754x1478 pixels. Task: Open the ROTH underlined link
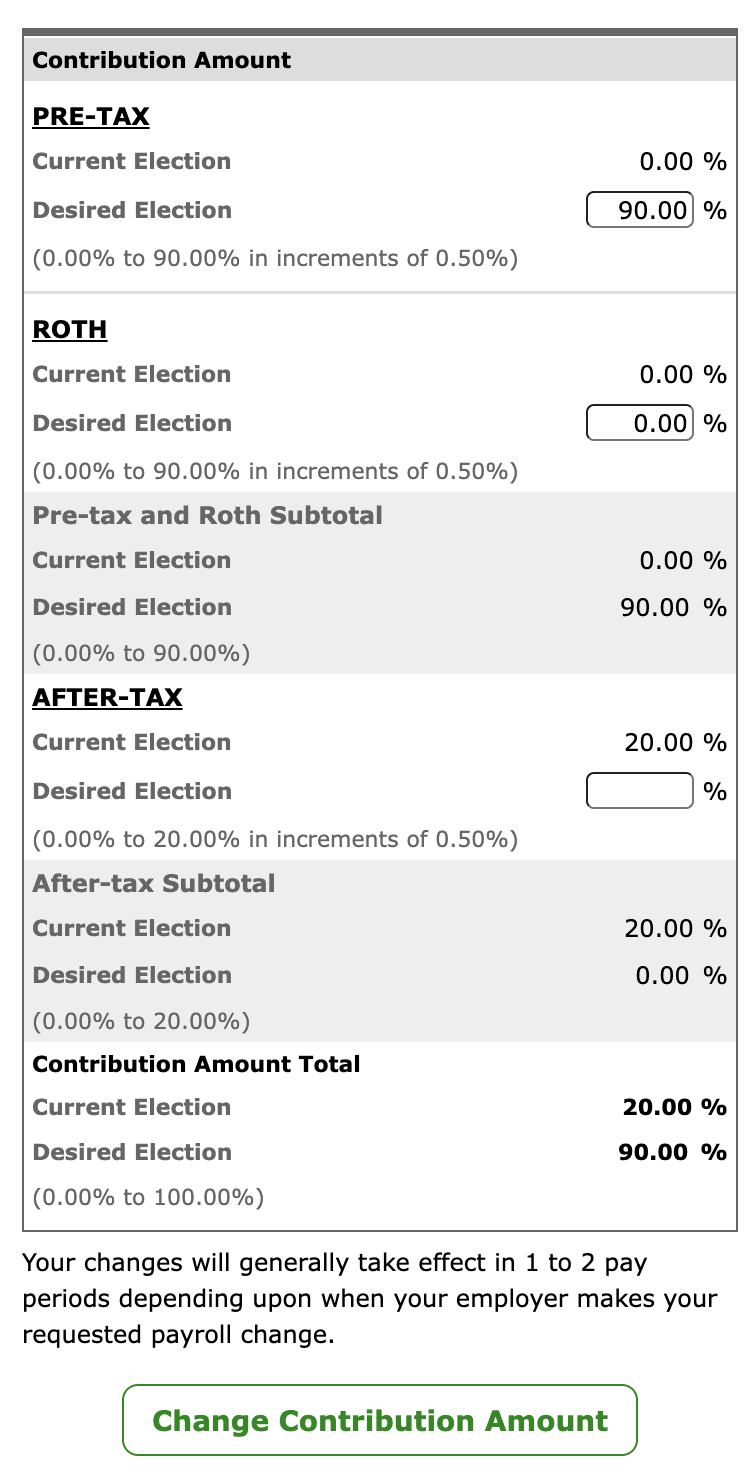[x=70, y=330]
